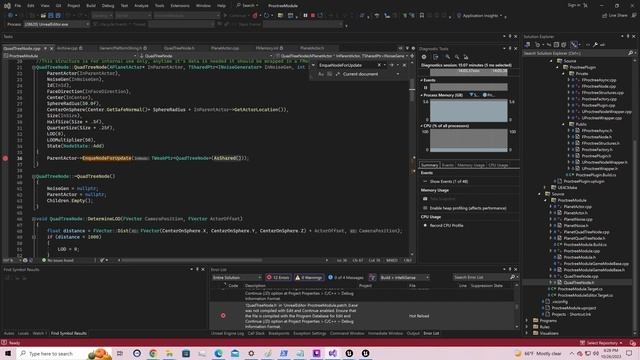This screenshot has width=640, height=360.
Task: Open the Build menu
Action: point(91,6)
